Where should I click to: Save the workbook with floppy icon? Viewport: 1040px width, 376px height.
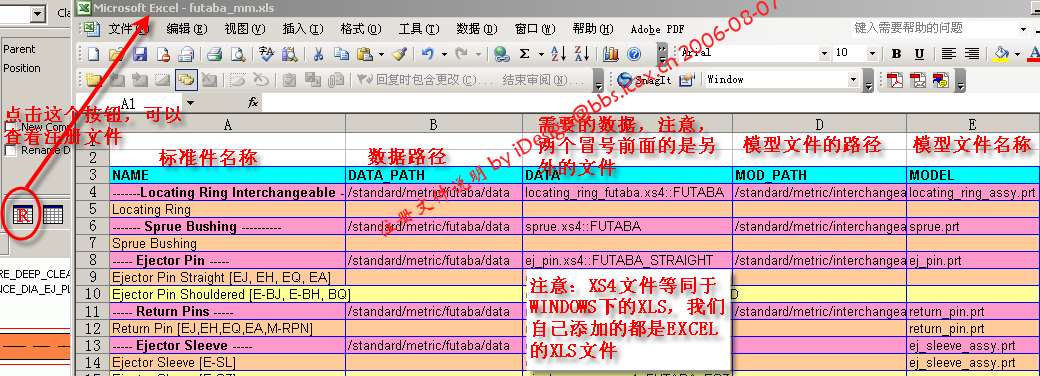[x=140, y=54]
